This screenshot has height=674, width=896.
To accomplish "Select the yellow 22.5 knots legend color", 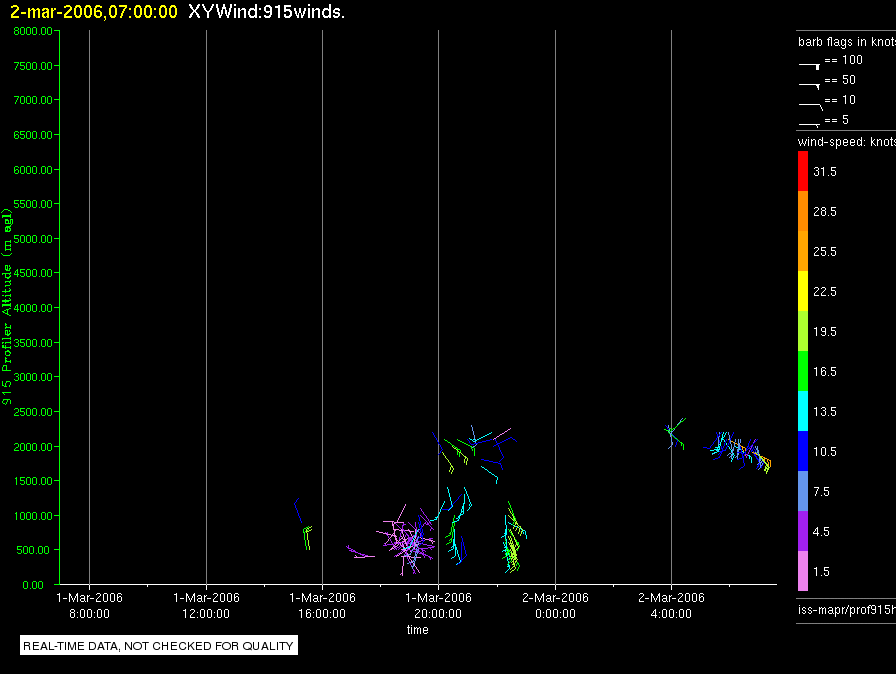I will pyautogui.click(x=803, y=291).
